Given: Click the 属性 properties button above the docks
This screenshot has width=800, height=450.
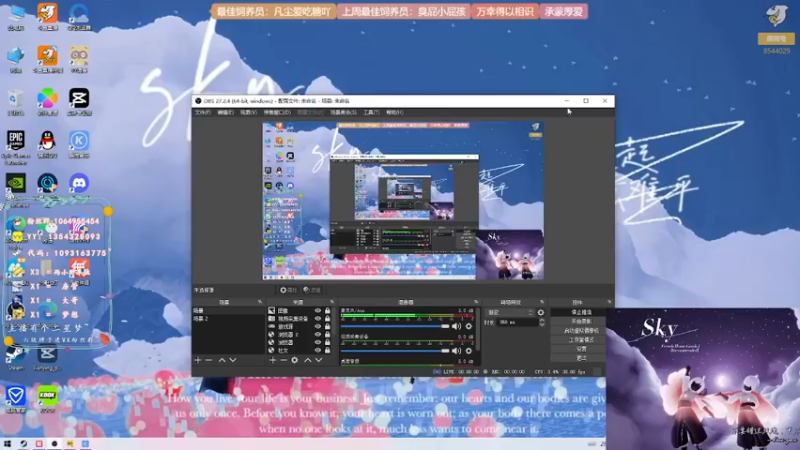Looking at the screenshot, I should [288, 290].
